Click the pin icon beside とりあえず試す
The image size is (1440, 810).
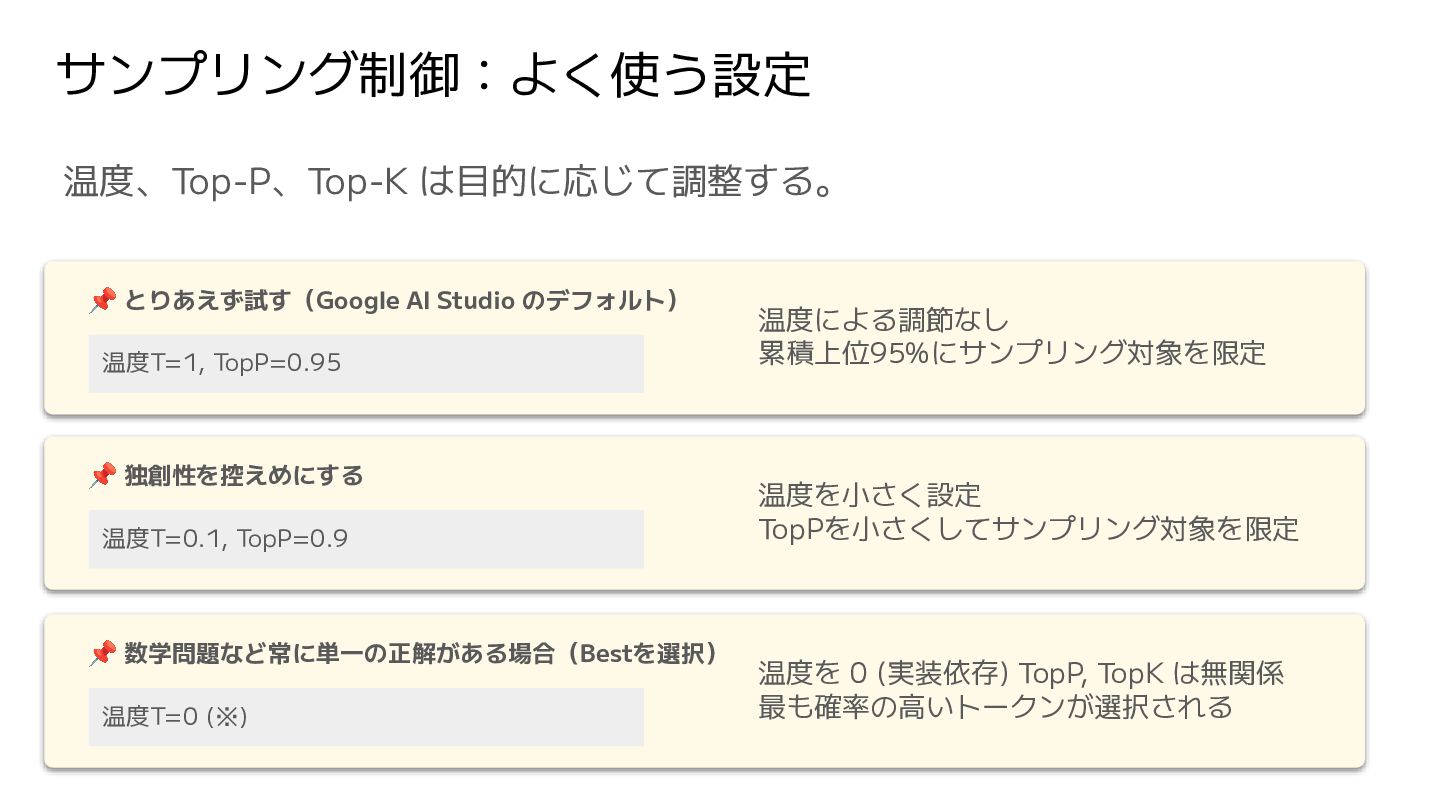tap(102, 300)
